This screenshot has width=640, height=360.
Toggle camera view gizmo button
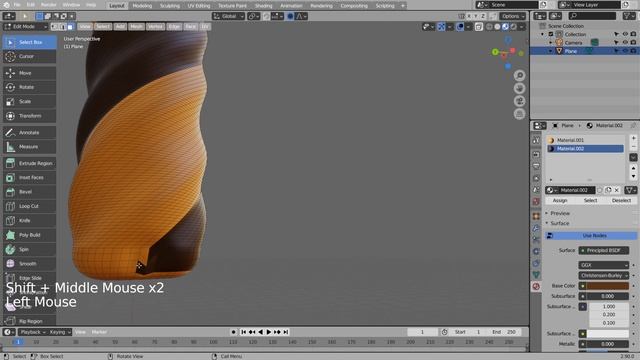click(519, 101)
